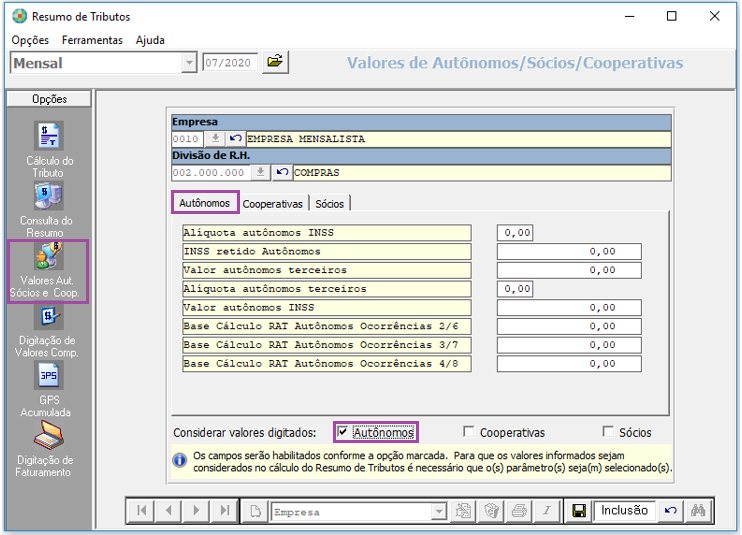Click INSS retido Autônomos value field

point(569,251)
